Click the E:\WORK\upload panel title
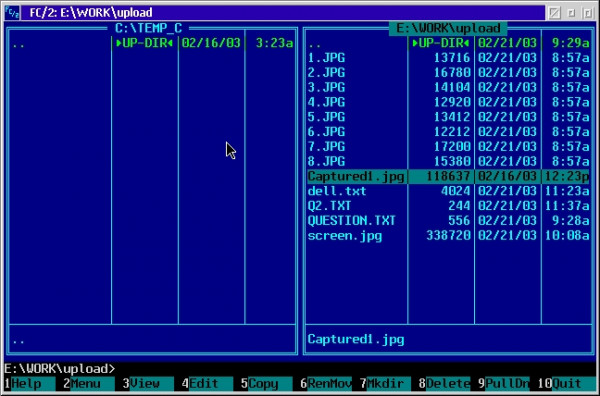 448,28
